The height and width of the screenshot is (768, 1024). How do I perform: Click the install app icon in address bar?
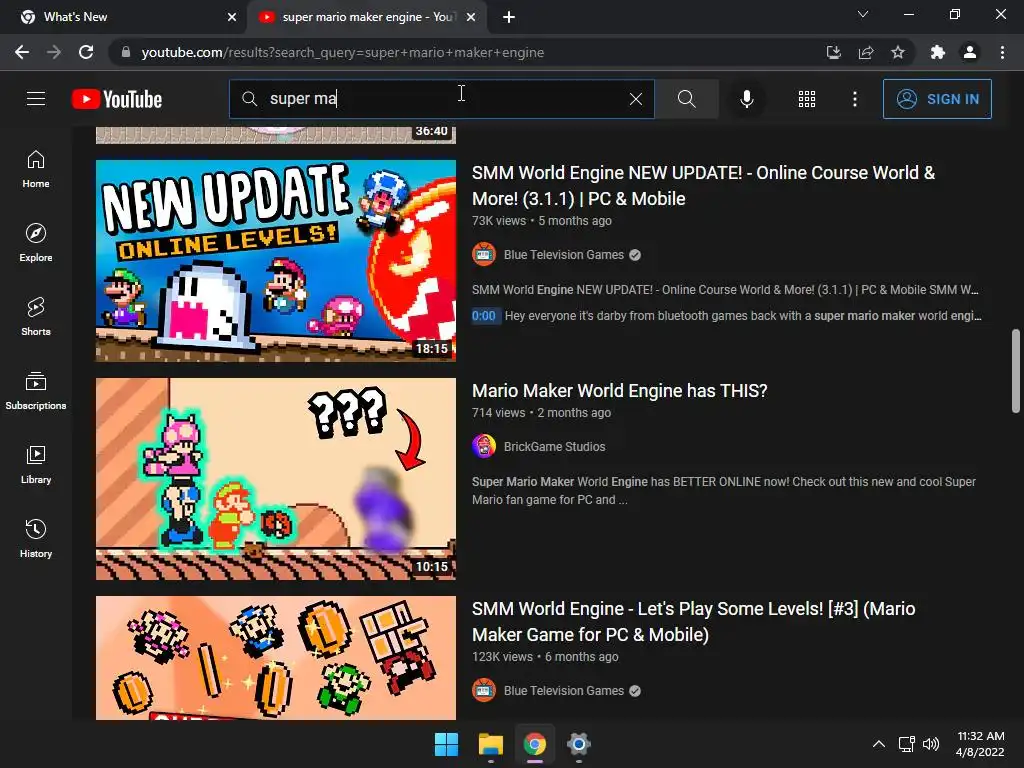click(833, 52)
